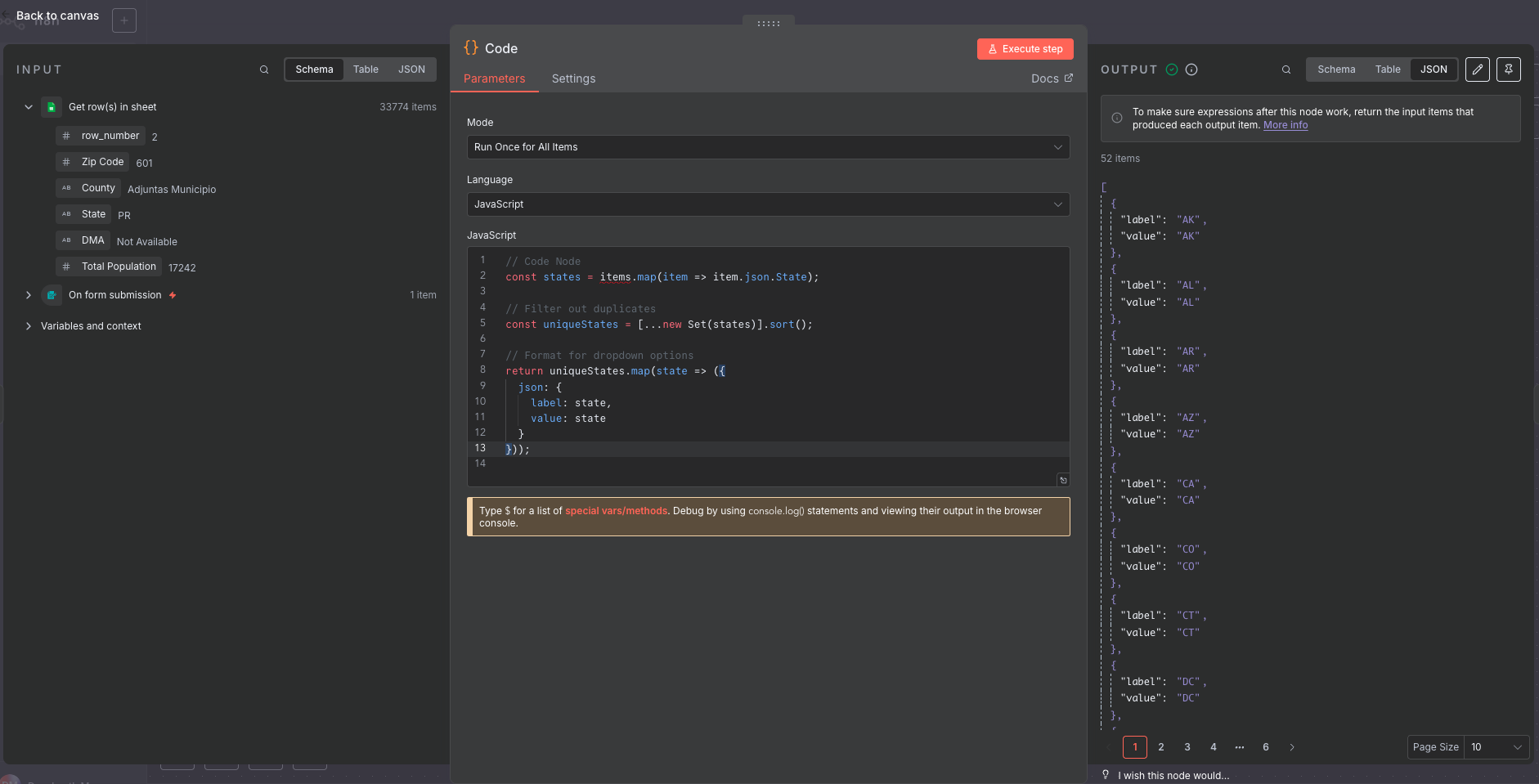Viewport: 1539px width, 784px height.
Task: Click the plus button near Back to canvas
Action: point(124,20)
